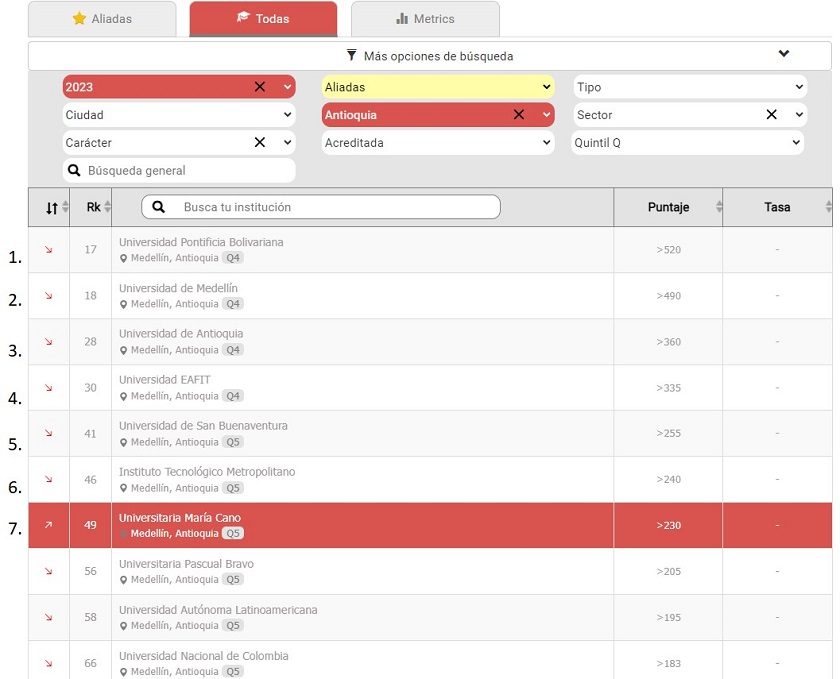Click location pin under Universitaria Pascual Bravo

coord(123,580)
